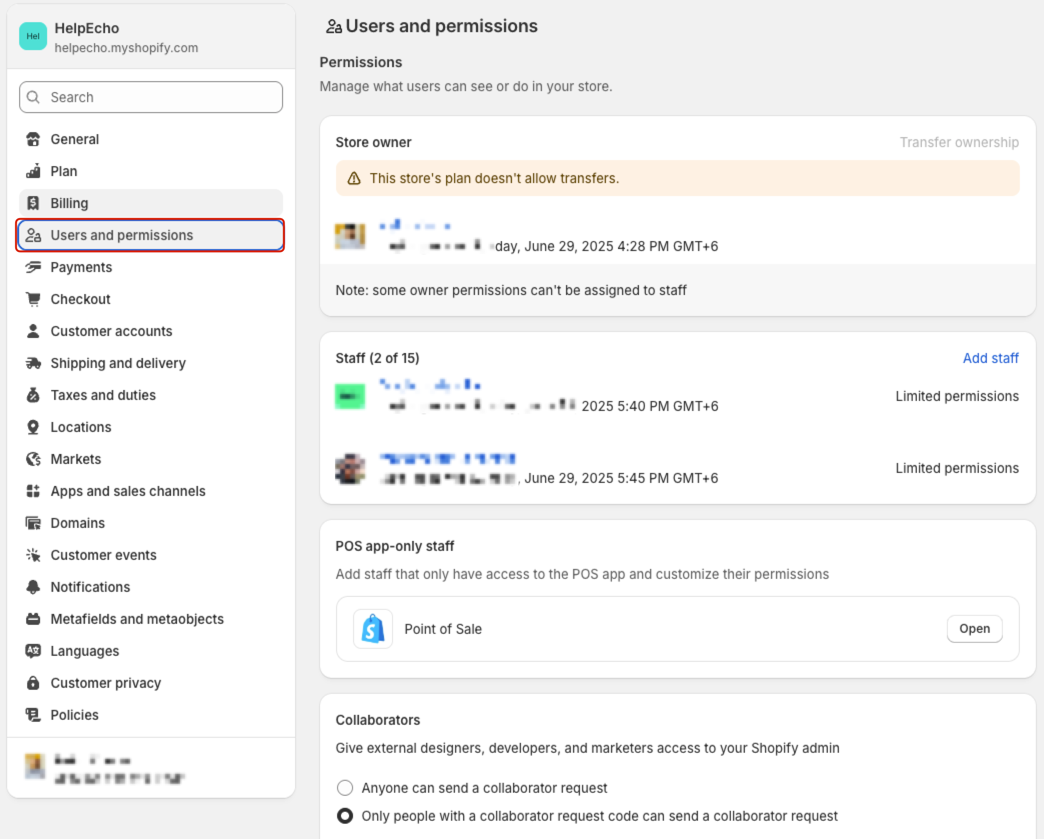Click the Markets globe icon

pyautogui.click(x=34, y=459)
